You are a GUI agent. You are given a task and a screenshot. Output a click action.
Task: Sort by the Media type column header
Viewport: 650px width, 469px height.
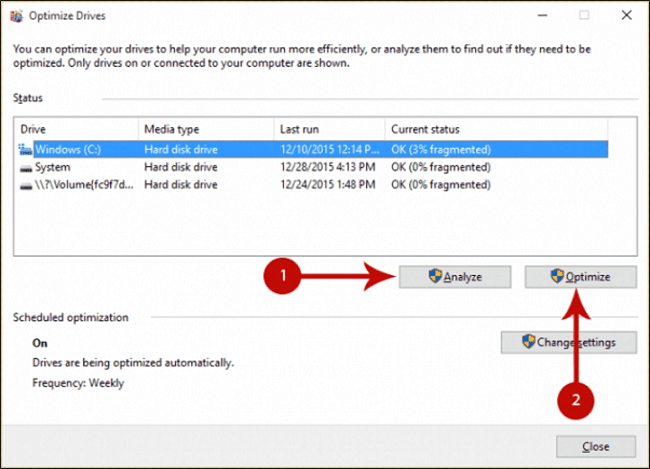pos(206,129)
